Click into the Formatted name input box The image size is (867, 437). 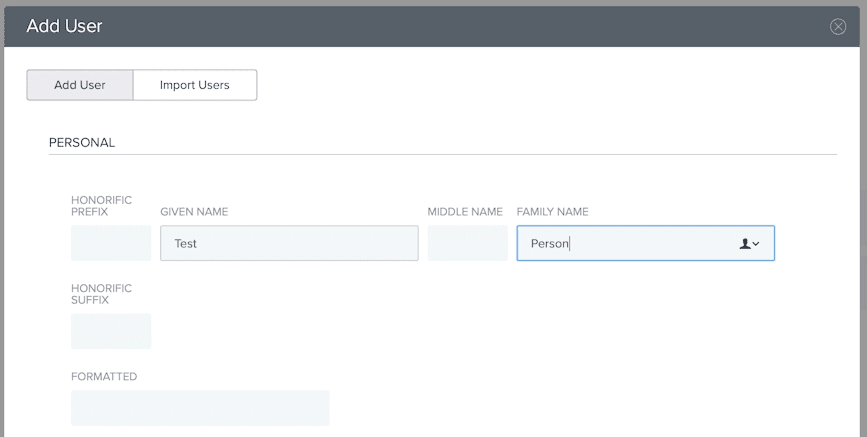(200, 408)
